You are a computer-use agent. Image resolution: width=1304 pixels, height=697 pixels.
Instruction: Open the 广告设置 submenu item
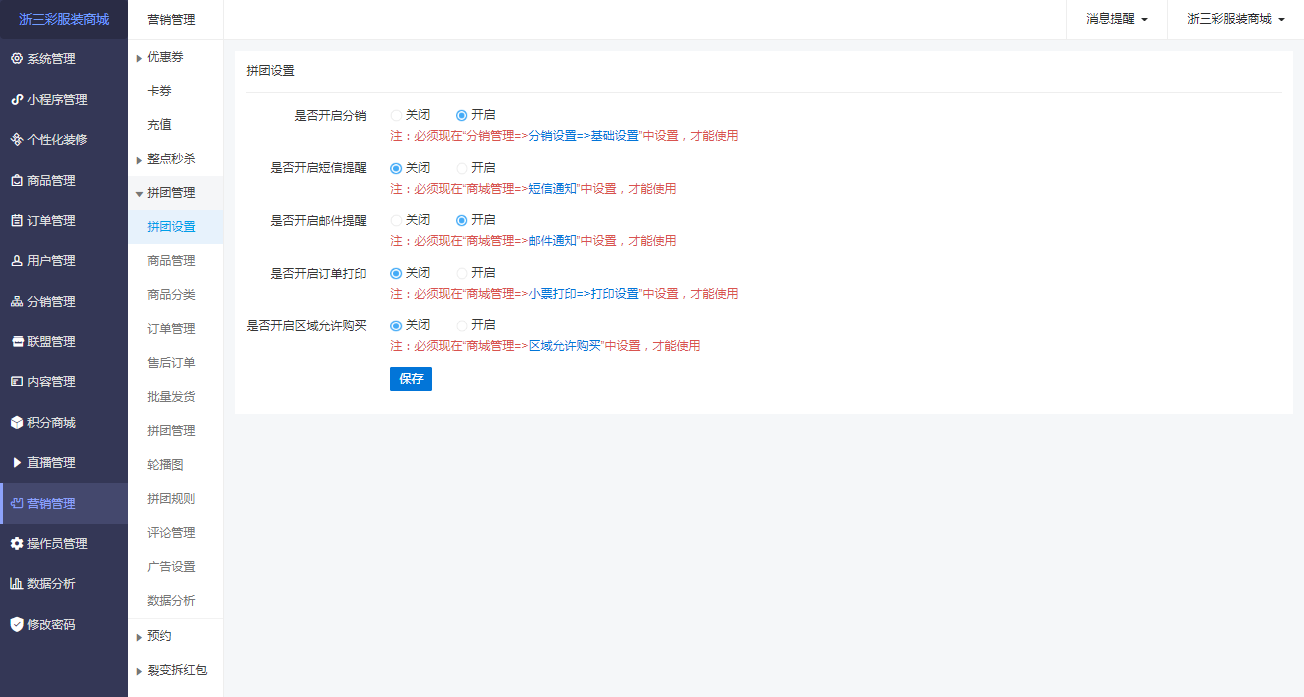click(x=175, y=567)
